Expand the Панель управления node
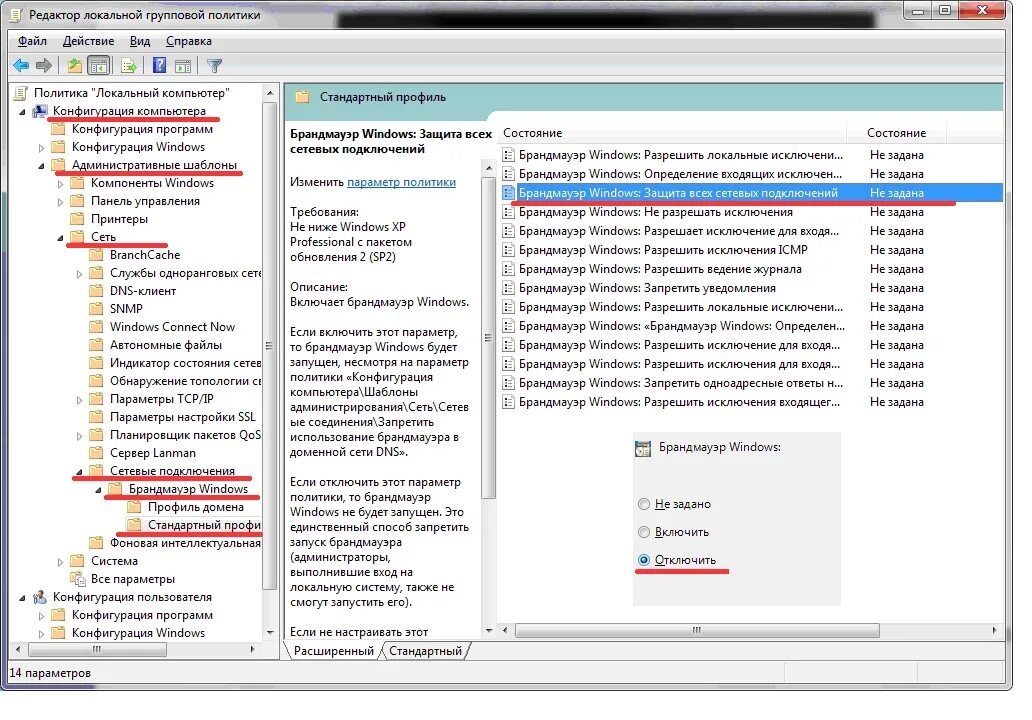This screenshot has height=720, width=1032. tap(61, 201)
